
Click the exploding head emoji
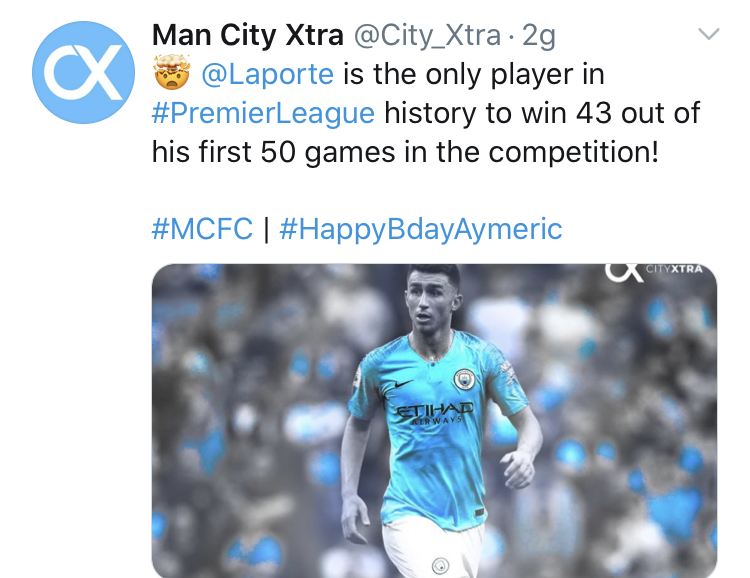tap(172, 72)
